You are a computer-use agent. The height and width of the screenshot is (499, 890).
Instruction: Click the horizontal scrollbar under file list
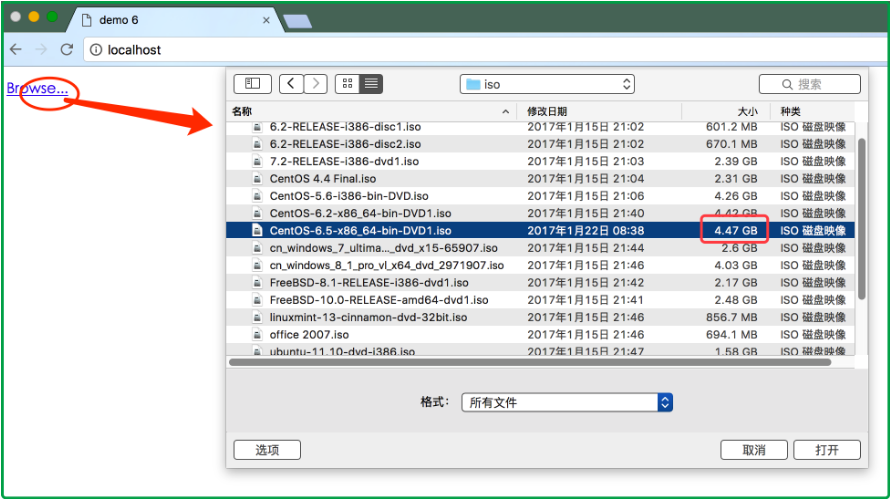(x=530, y=362)
